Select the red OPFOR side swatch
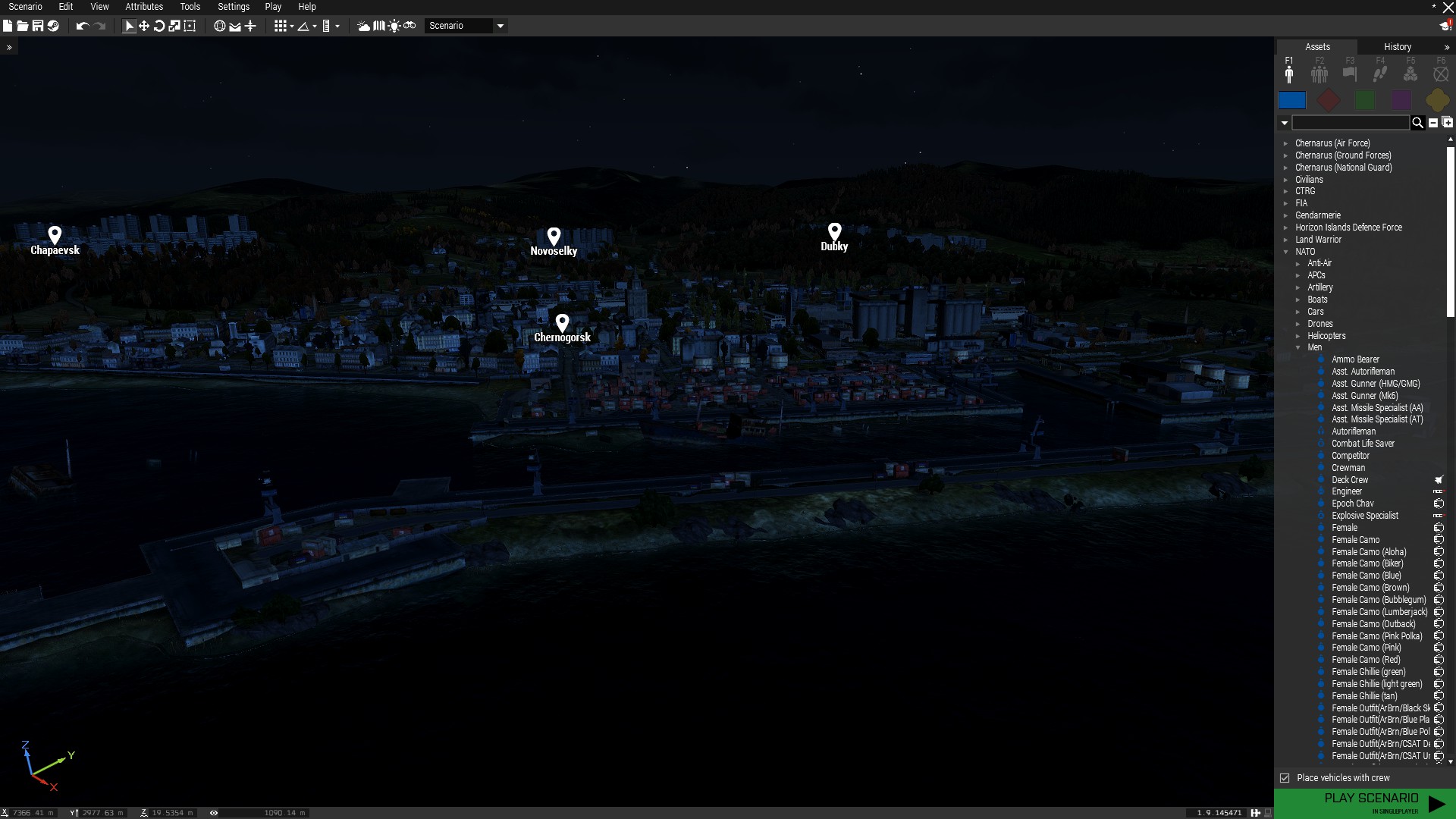1456x819 pixels. click(1329, 100)
